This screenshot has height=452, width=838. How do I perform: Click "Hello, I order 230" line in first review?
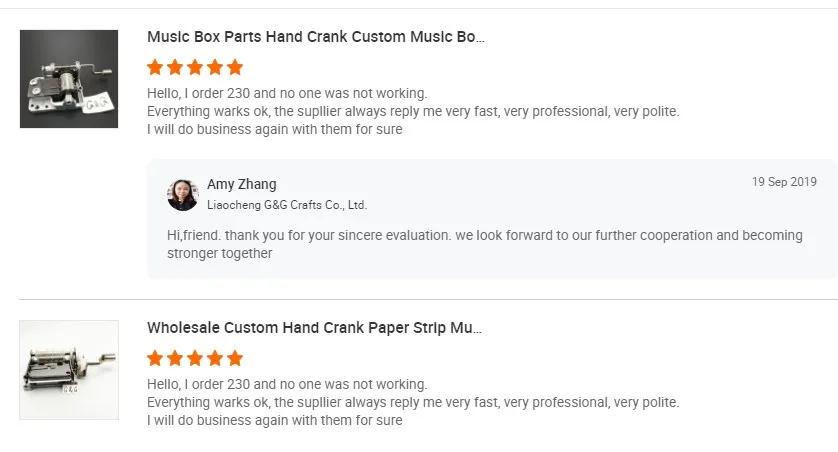point(286,93)
